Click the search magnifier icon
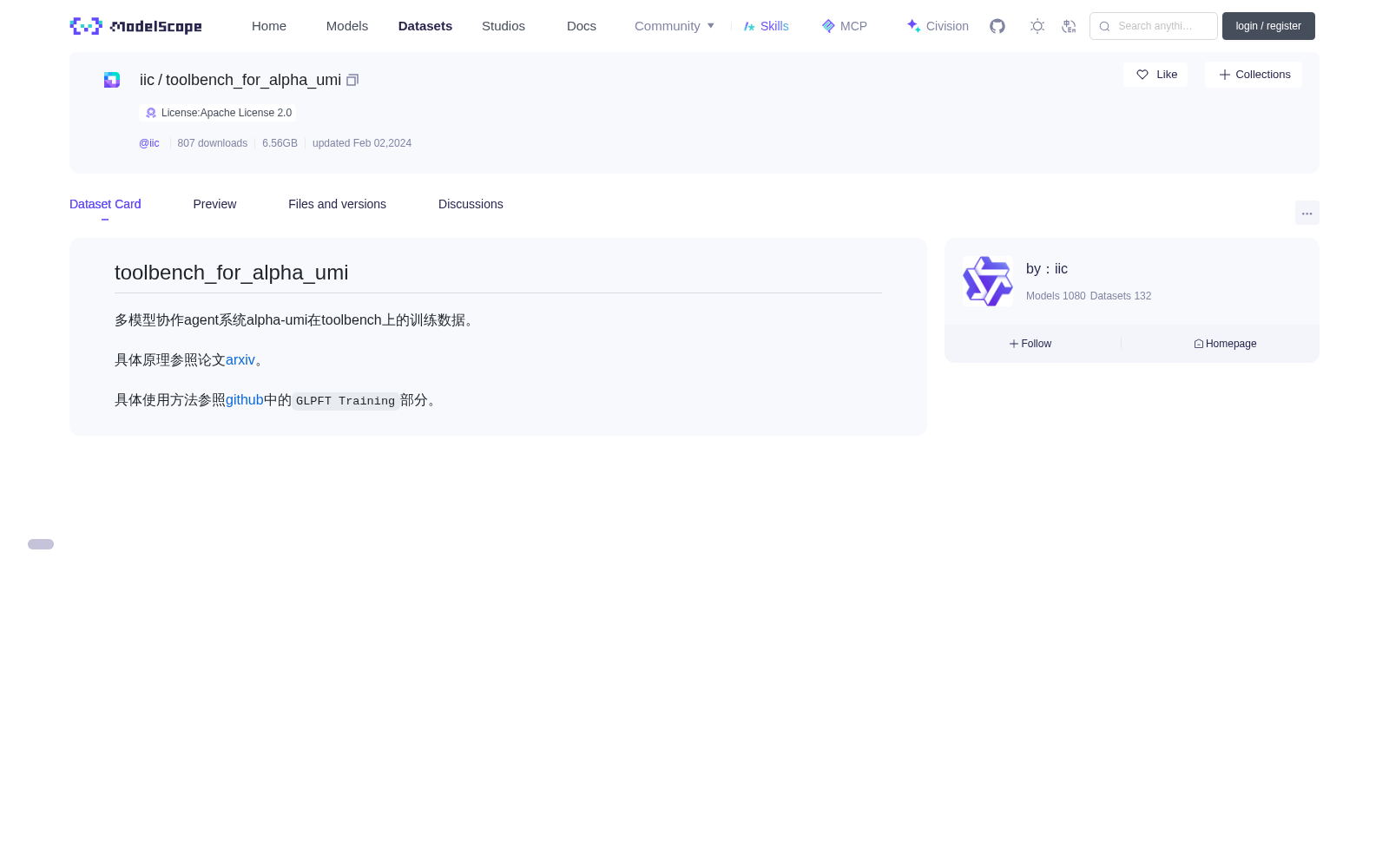 (x=1104, y=26)
